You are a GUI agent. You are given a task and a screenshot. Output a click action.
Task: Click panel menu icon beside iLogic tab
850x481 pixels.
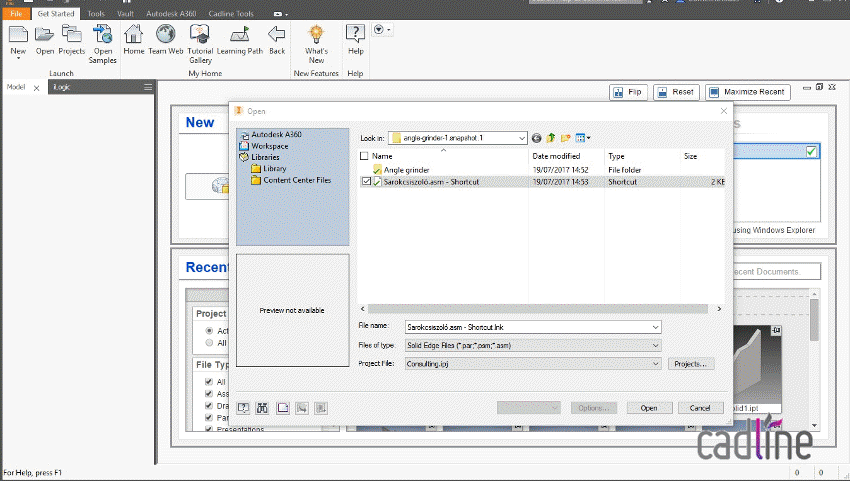148,87
